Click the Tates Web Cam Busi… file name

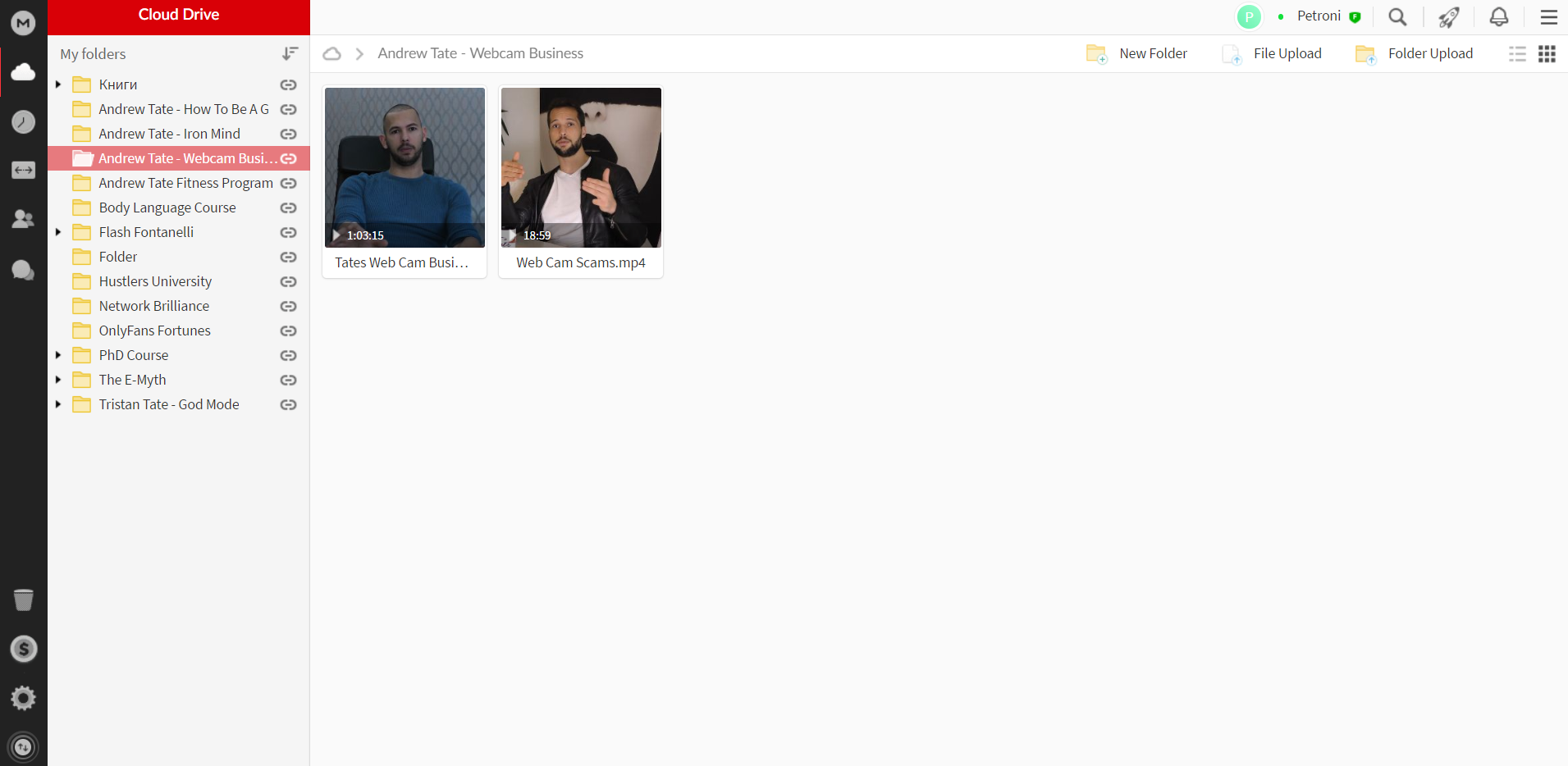coord(402,262)
